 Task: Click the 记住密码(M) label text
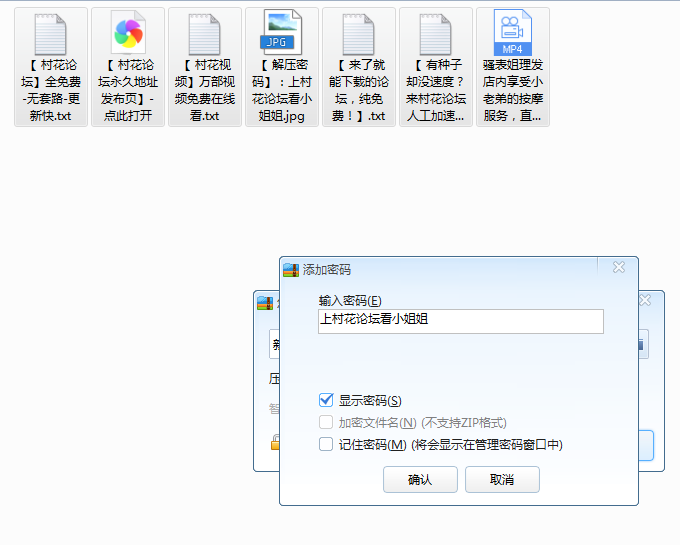click(x=372, y=444)
